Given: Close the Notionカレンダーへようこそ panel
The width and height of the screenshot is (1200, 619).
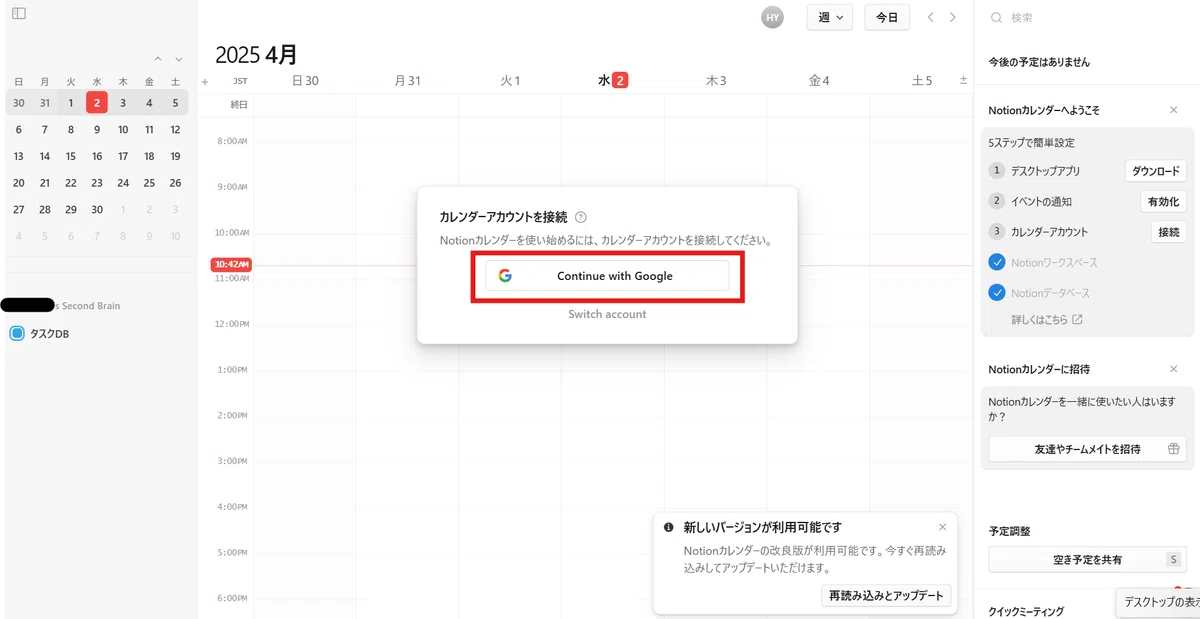Looking at the screenshot, I should (x=1174, y=110).
